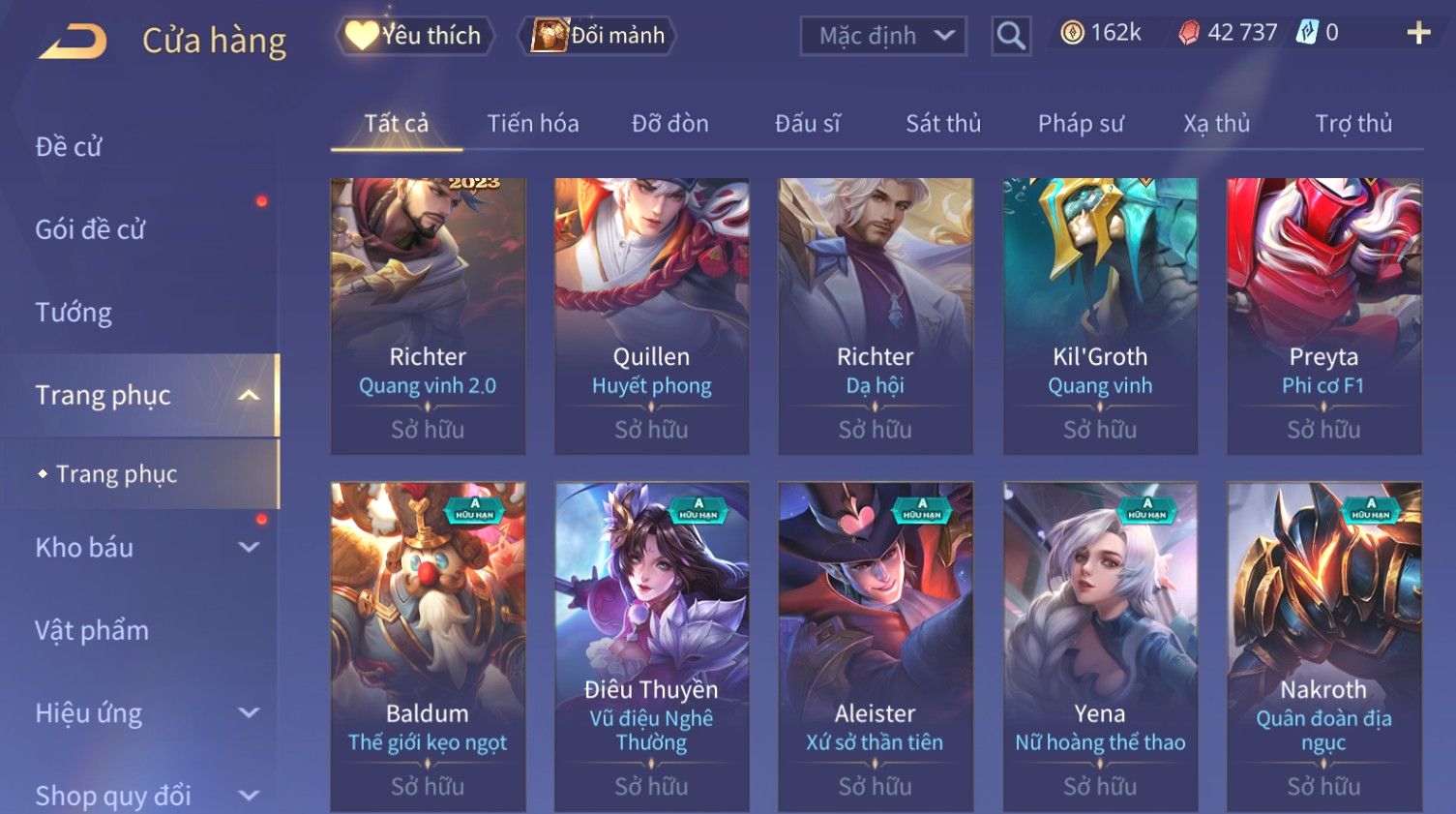
Task: Click the blue ticket currency icon
Action: point(1306,33)
